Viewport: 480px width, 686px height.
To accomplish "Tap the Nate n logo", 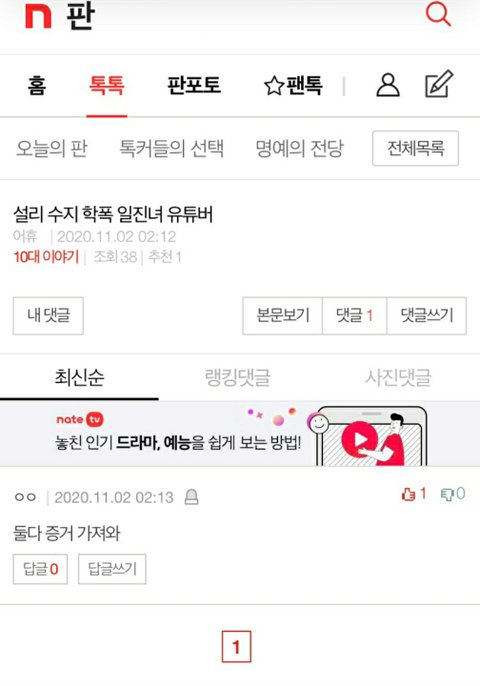I will click(39, 17).
